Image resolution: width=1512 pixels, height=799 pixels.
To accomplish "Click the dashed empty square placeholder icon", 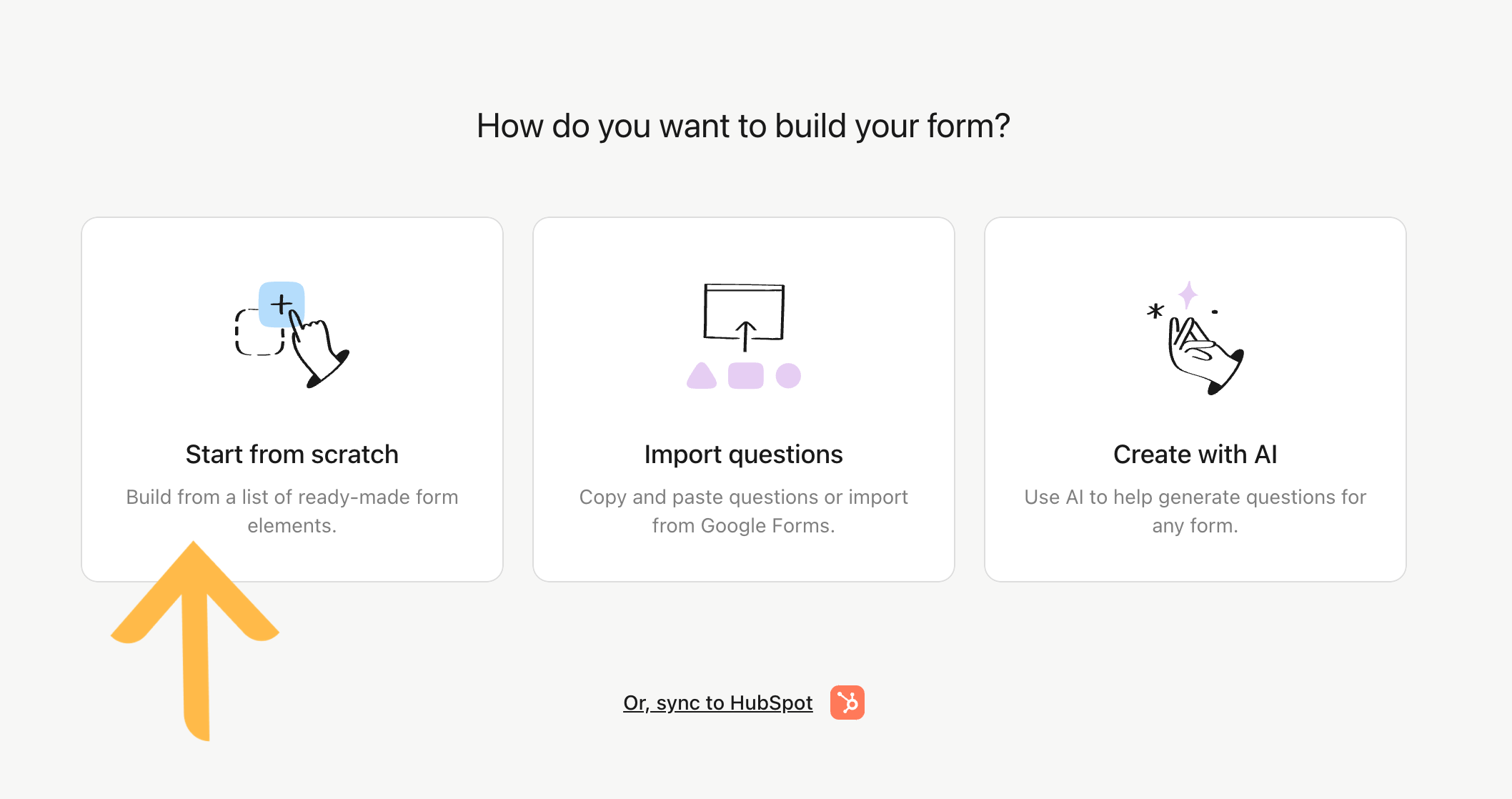I will tap(259, 332).
